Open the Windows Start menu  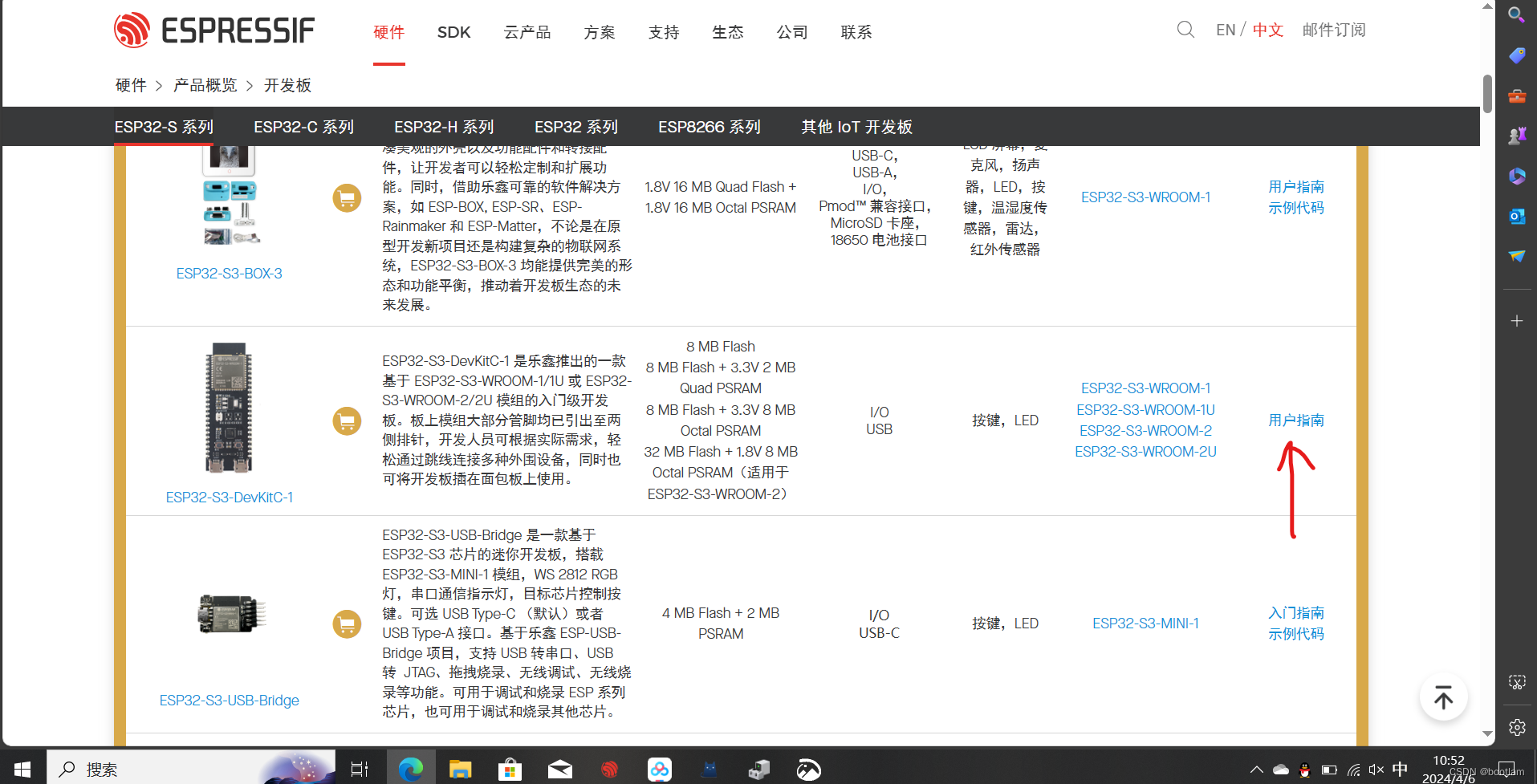coord(22,770)
